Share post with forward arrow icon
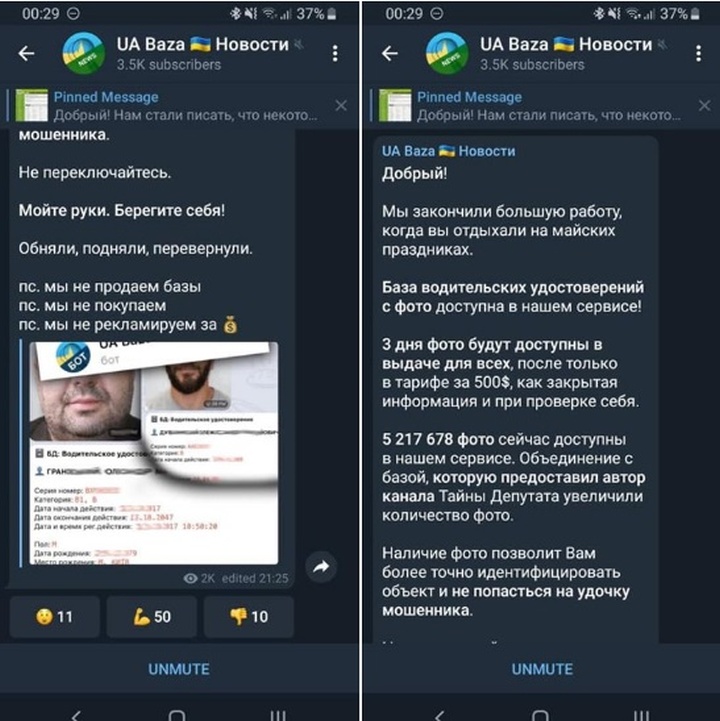 [321, 567]
